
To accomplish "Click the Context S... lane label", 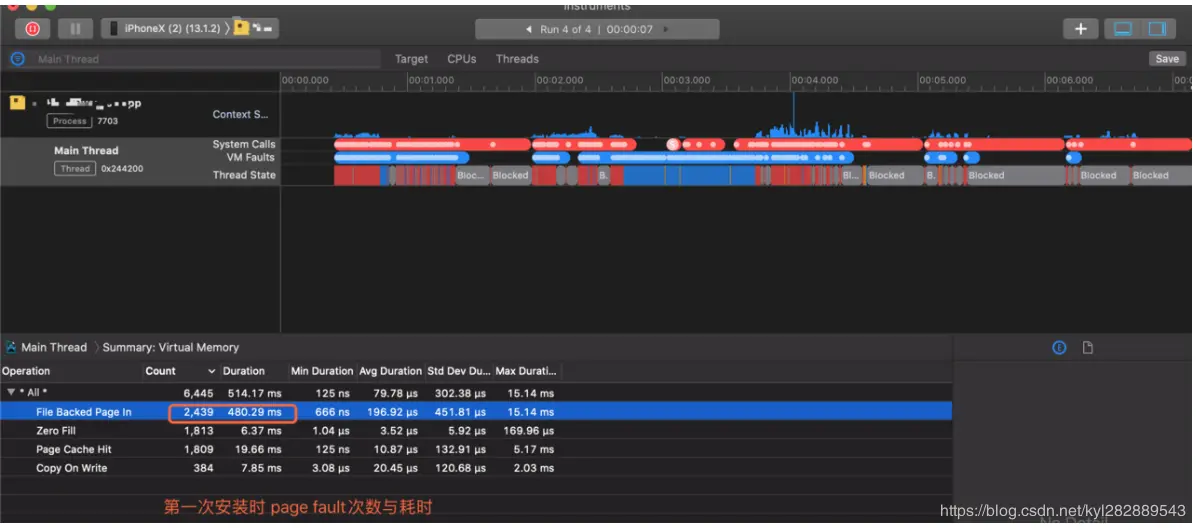I will [240, 114].
